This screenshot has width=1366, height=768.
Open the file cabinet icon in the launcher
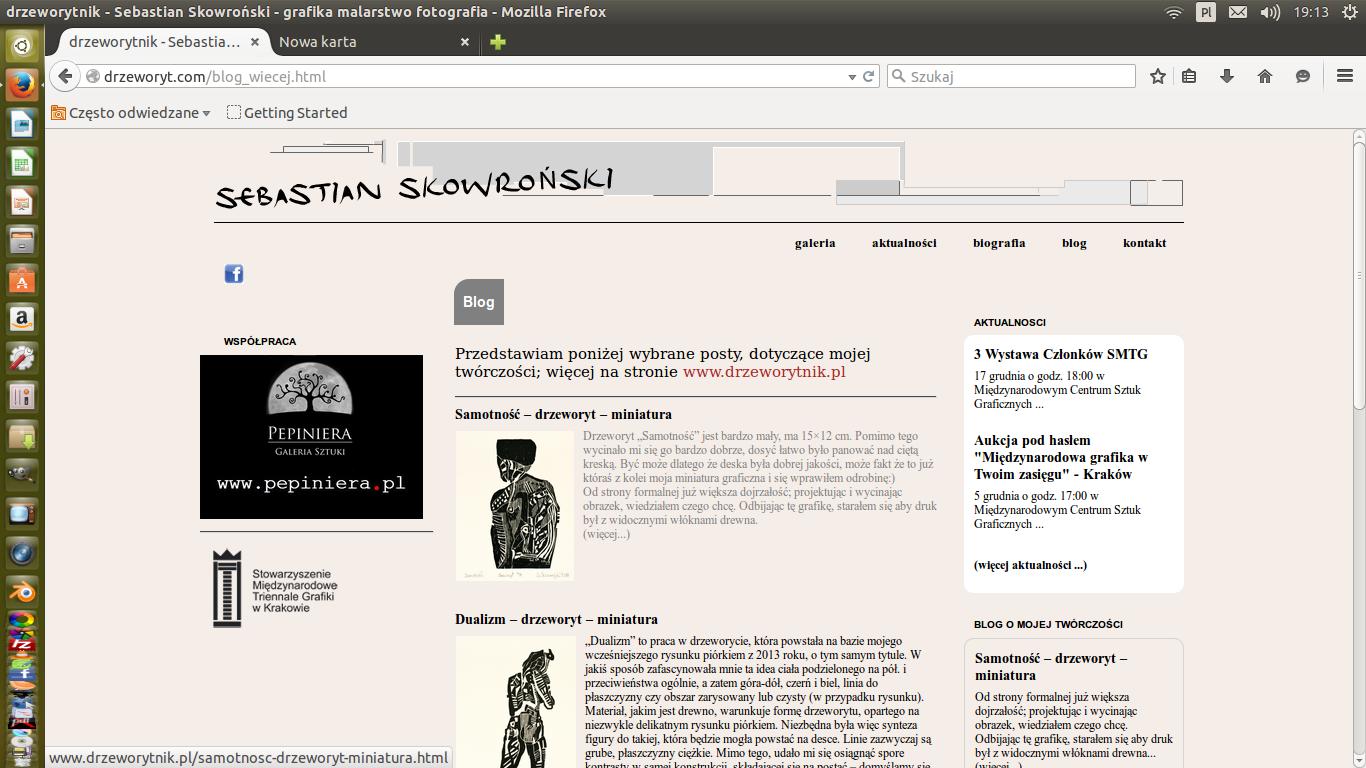[x=22, y=241]
